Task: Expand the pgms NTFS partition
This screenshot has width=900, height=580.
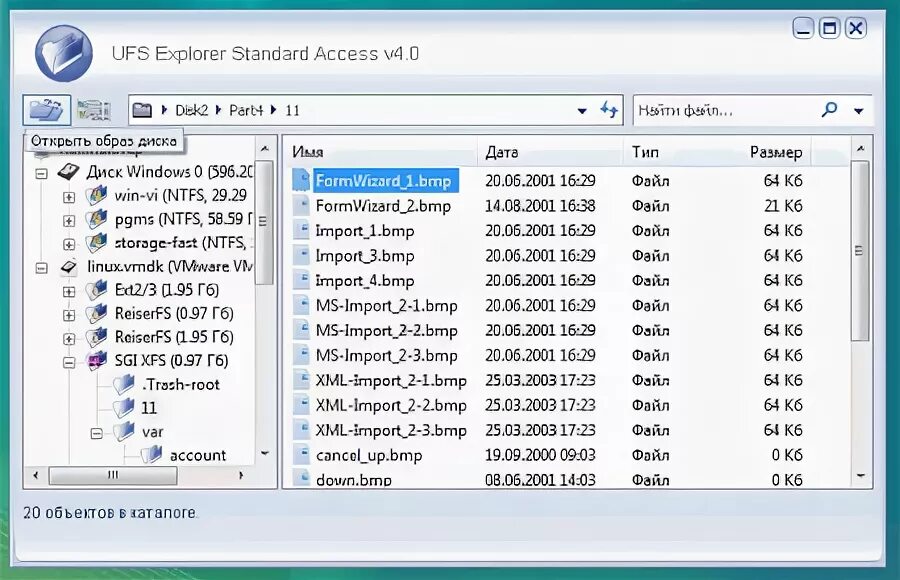Action: pos(69,221)
